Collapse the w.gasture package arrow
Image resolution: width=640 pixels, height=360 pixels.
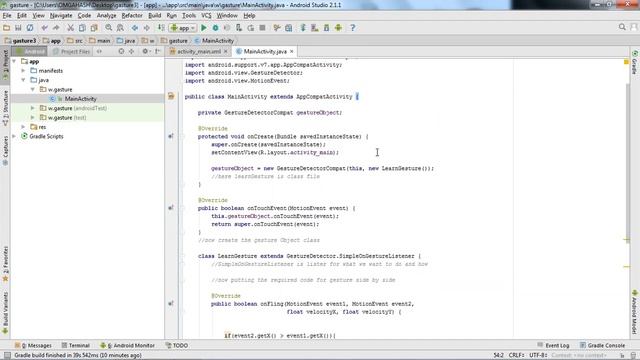(x=33, y=89)
